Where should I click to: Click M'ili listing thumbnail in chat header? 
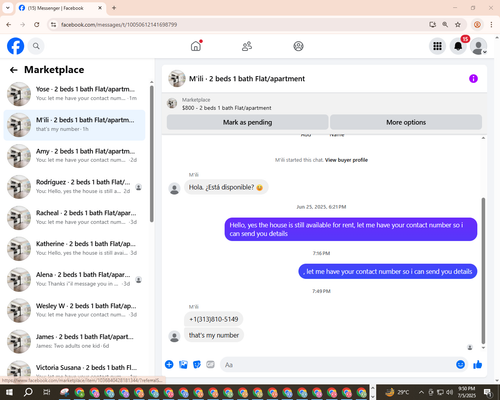tap(177, 79)
